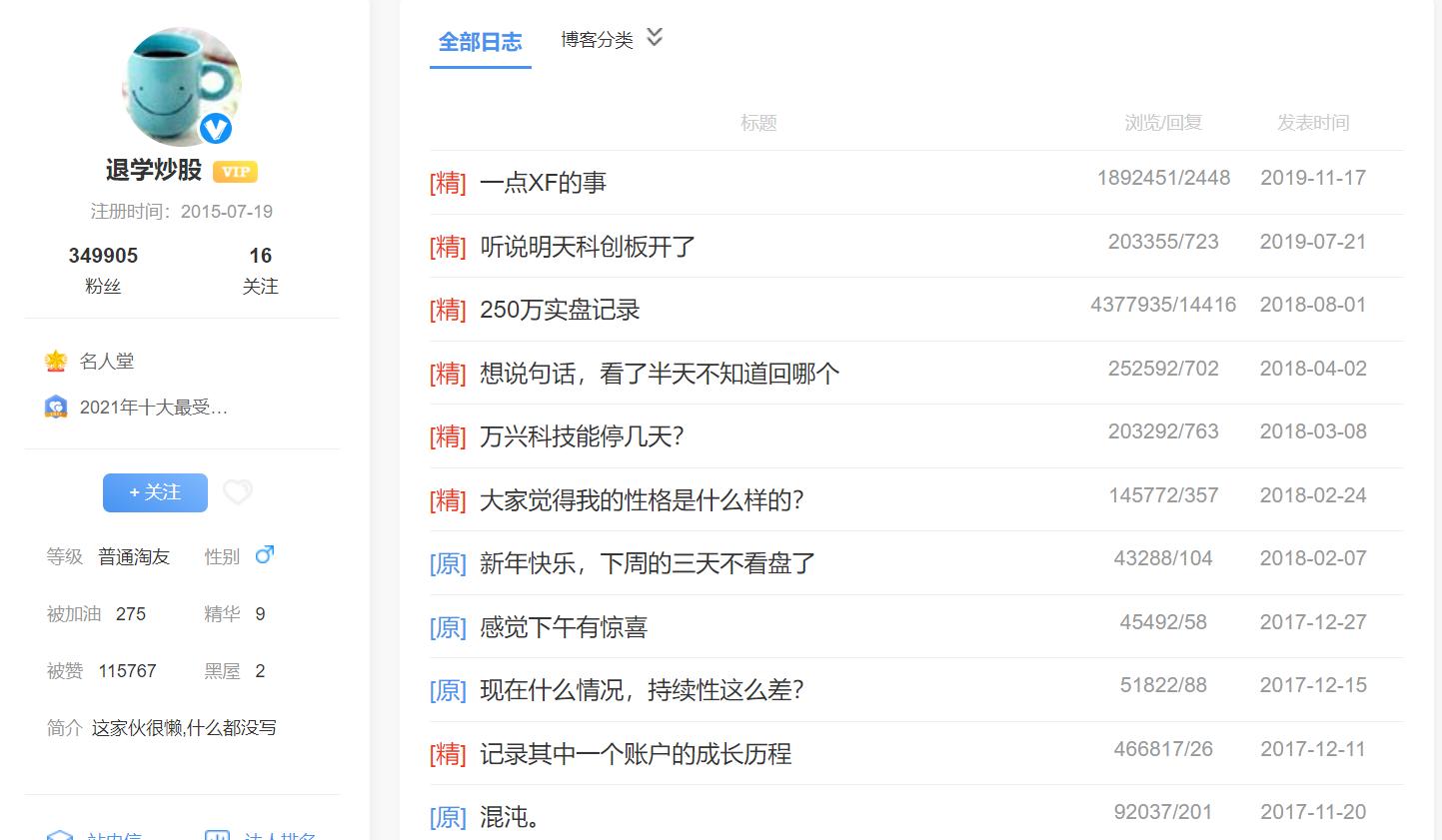Select the 博客分类 tab
The image size is (1442, 840).
pyautogui.click(x=595, y=40)
